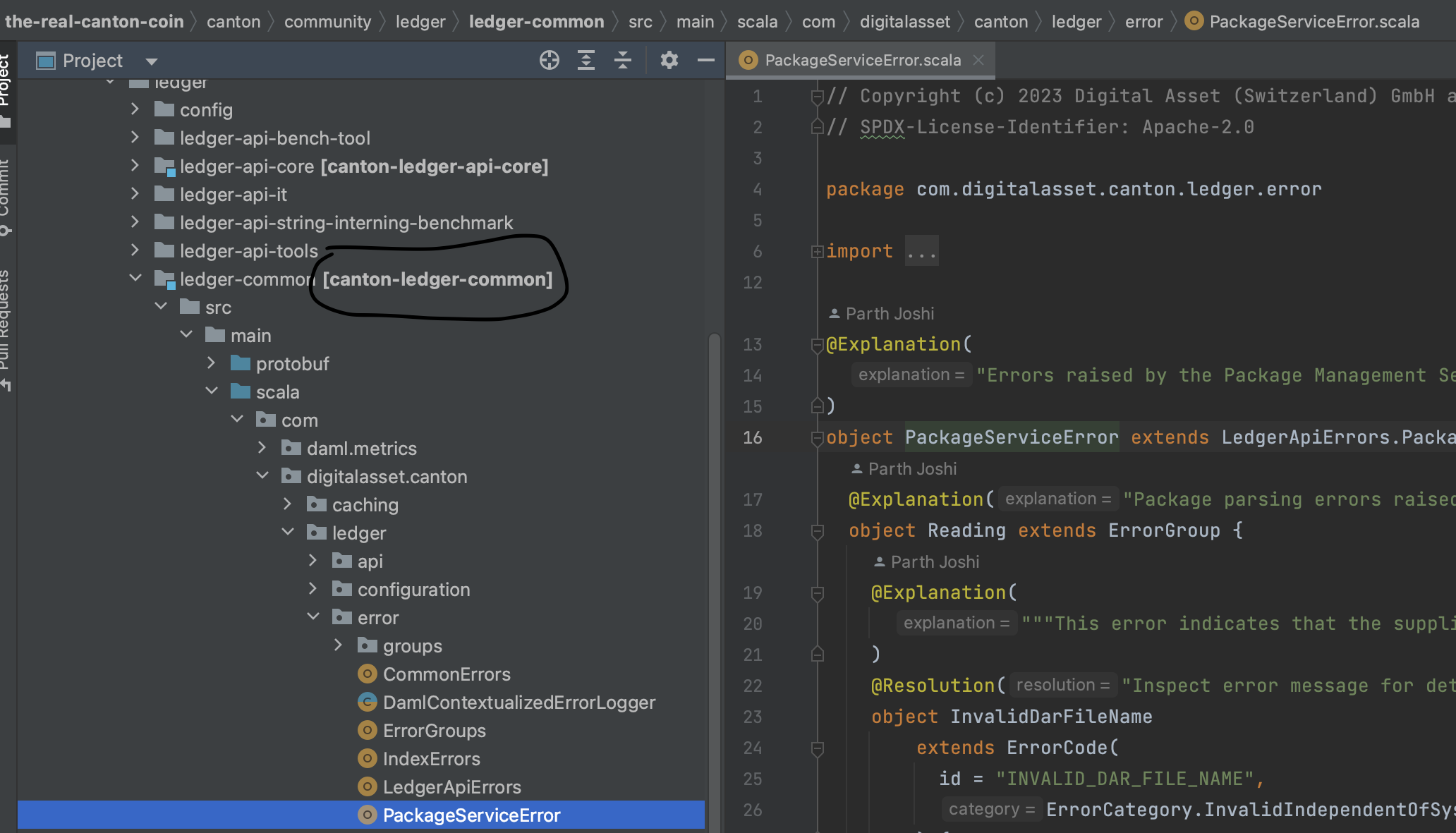The height and width of the screenshot is (833, 1456).
Task: Expand the configuration package
Action: tap(313, 589)
